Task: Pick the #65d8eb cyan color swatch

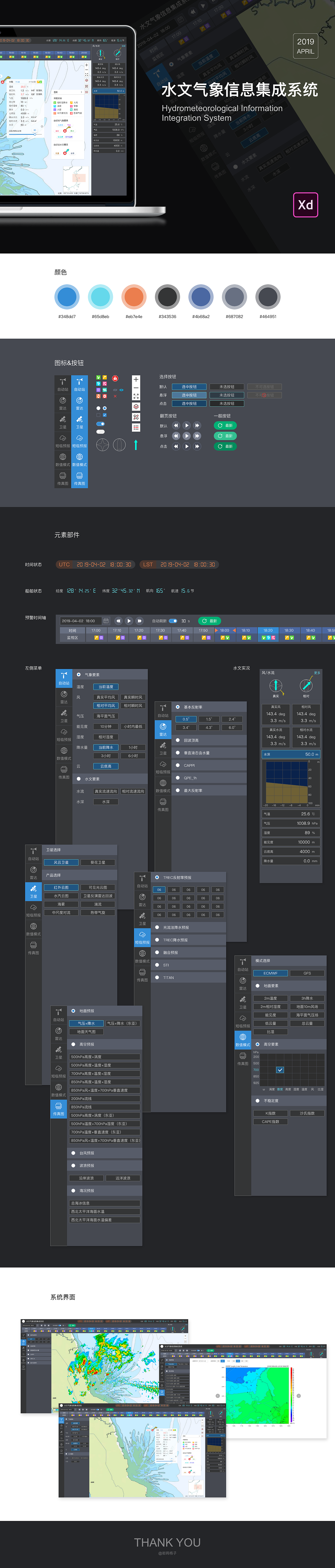Action: (100, 297)
